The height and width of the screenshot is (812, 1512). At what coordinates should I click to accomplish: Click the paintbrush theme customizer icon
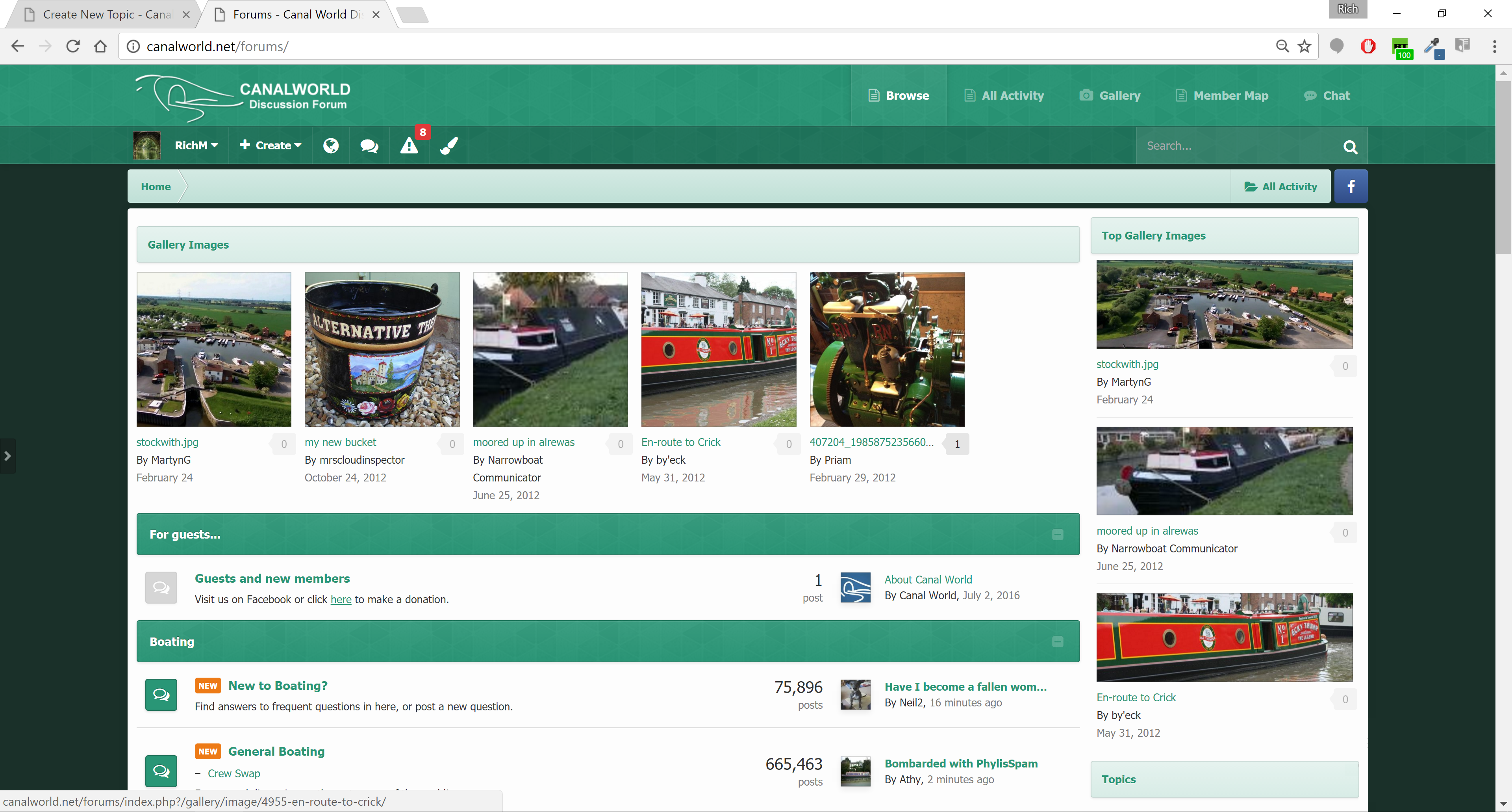pyautogui.click(x=449, y=146)
